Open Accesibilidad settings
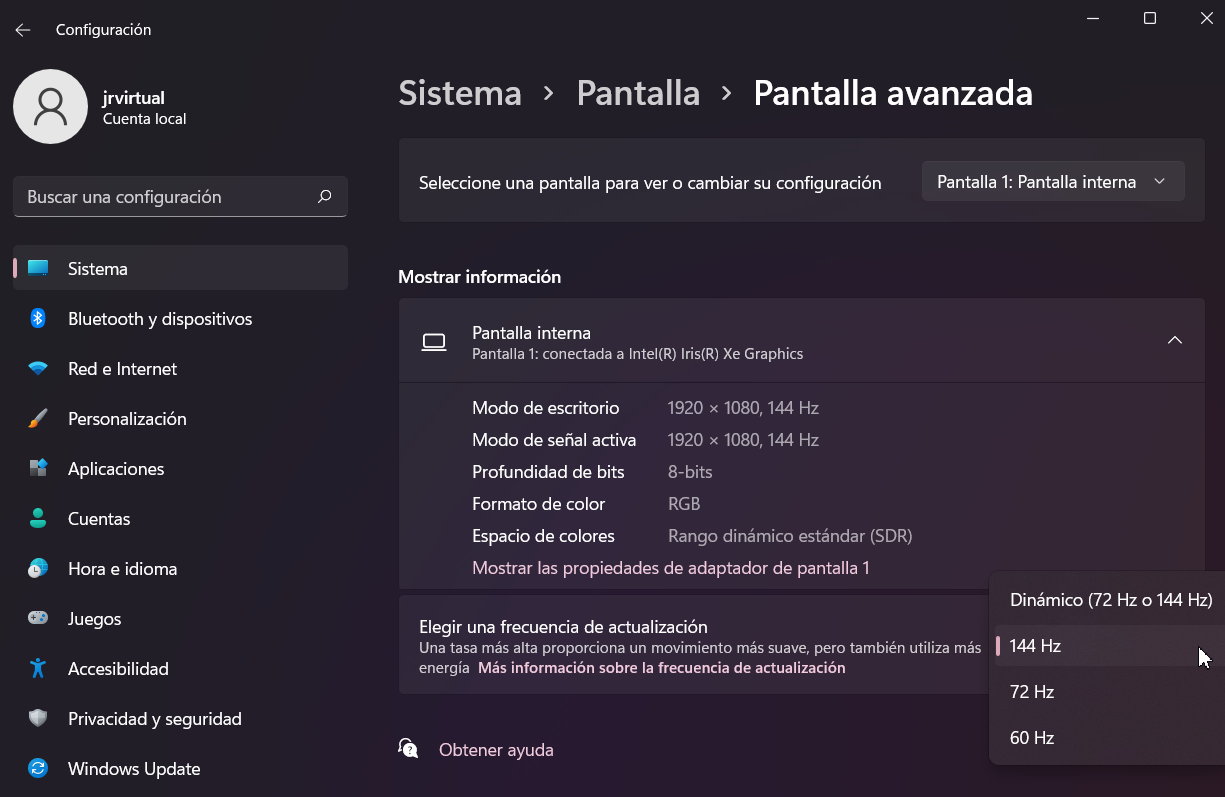This screenshot has width=1225, height=797. [117, 668]
